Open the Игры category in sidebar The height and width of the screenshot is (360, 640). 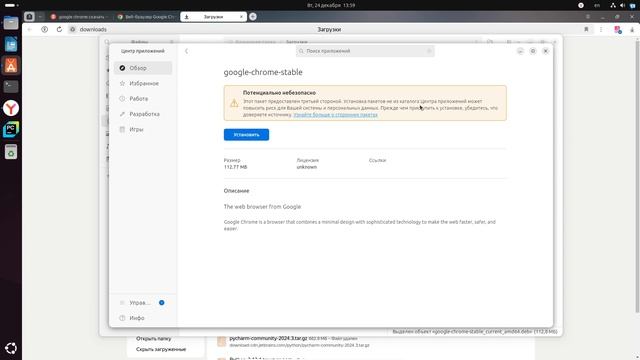(x=143, y=129)
